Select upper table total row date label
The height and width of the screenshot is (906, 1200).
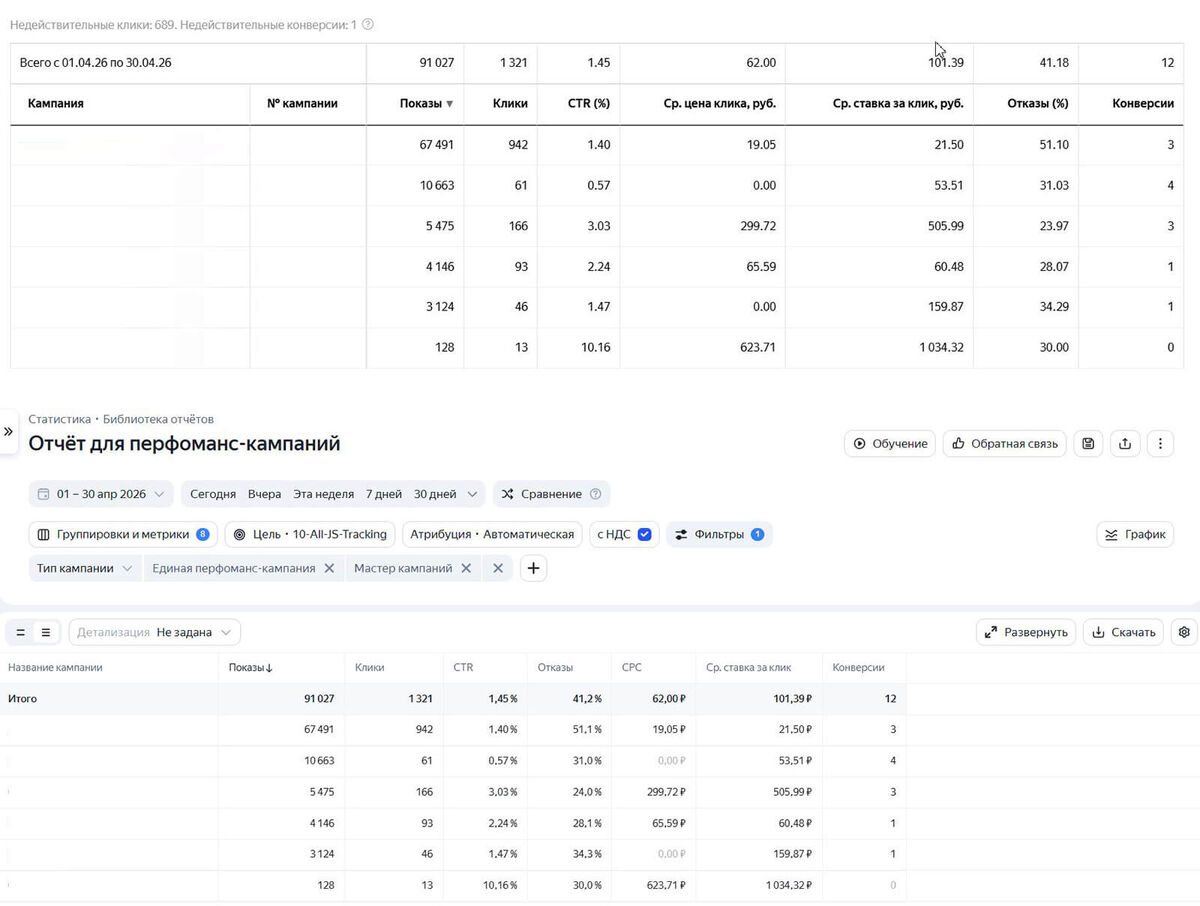coord(96,62)
